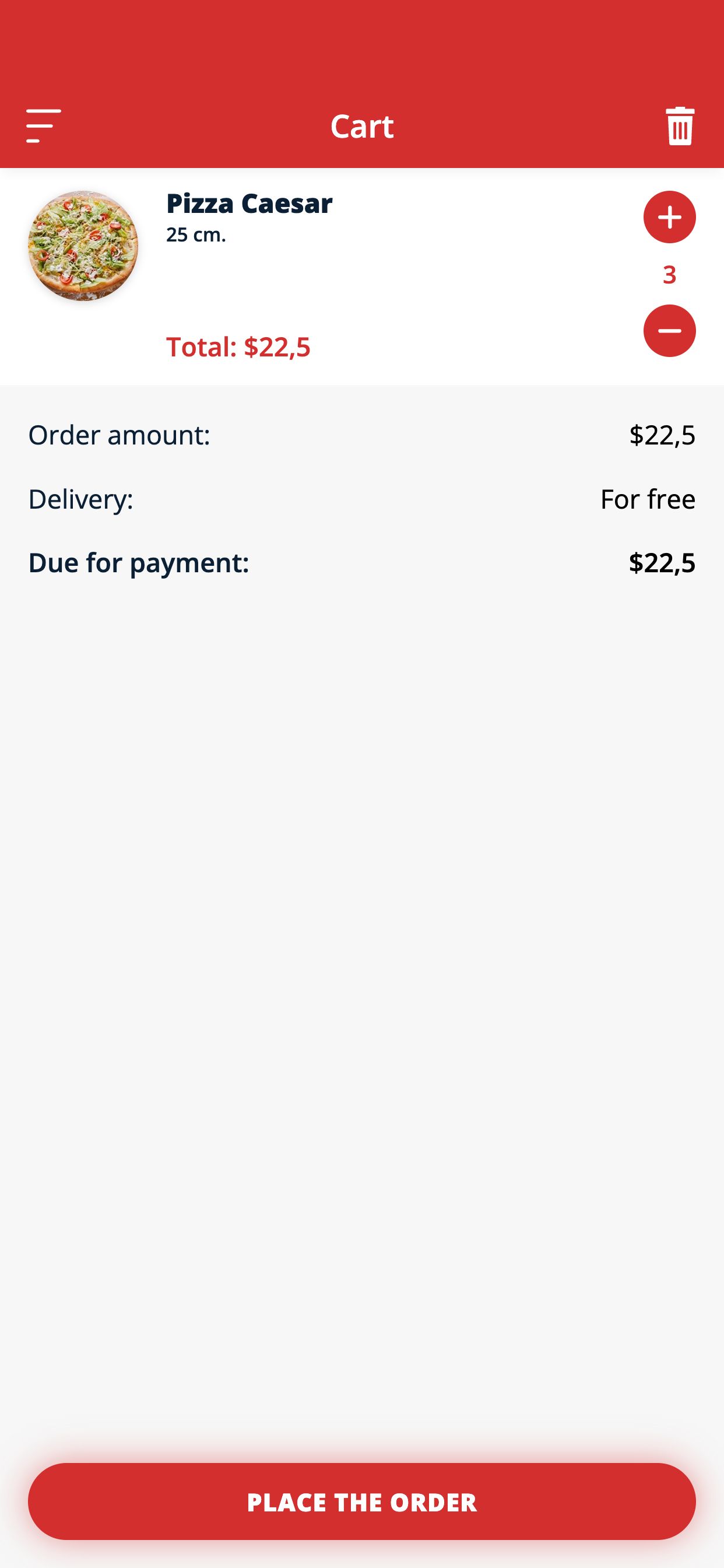The width and height of the screenshot is (724, 1568).
Task: Click the Due for payment label
Action: 139,563
